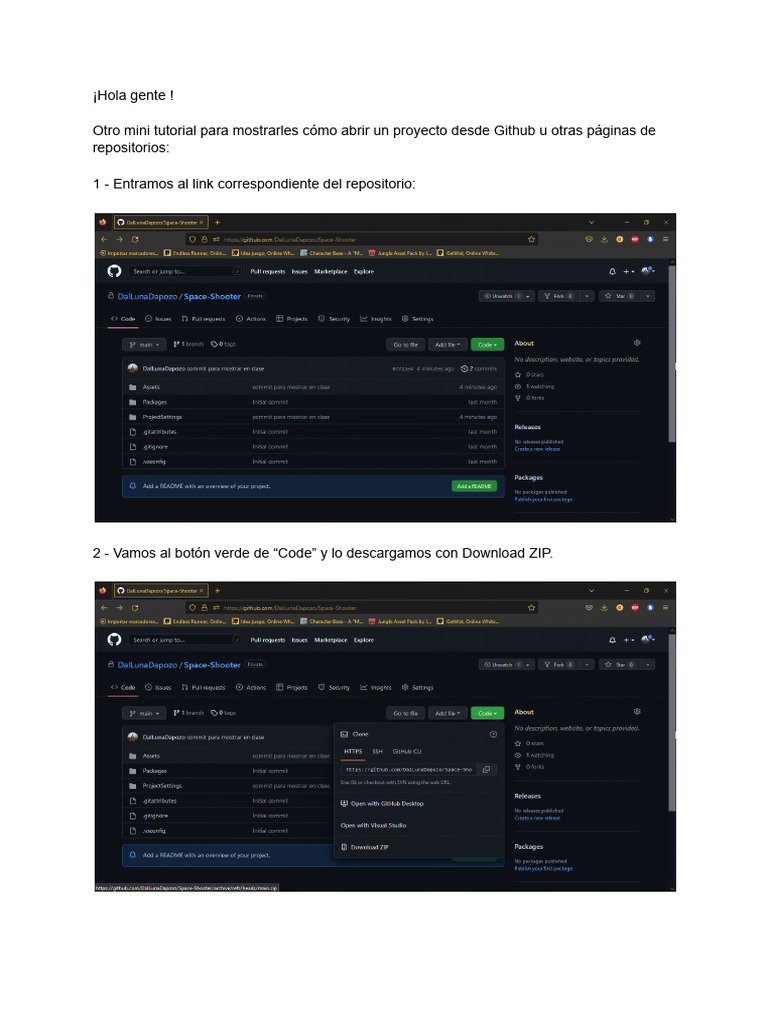Open the main branch dropdown in first screenshot
The height and width of the screenshot is (1024, 768).
[144, 344]
